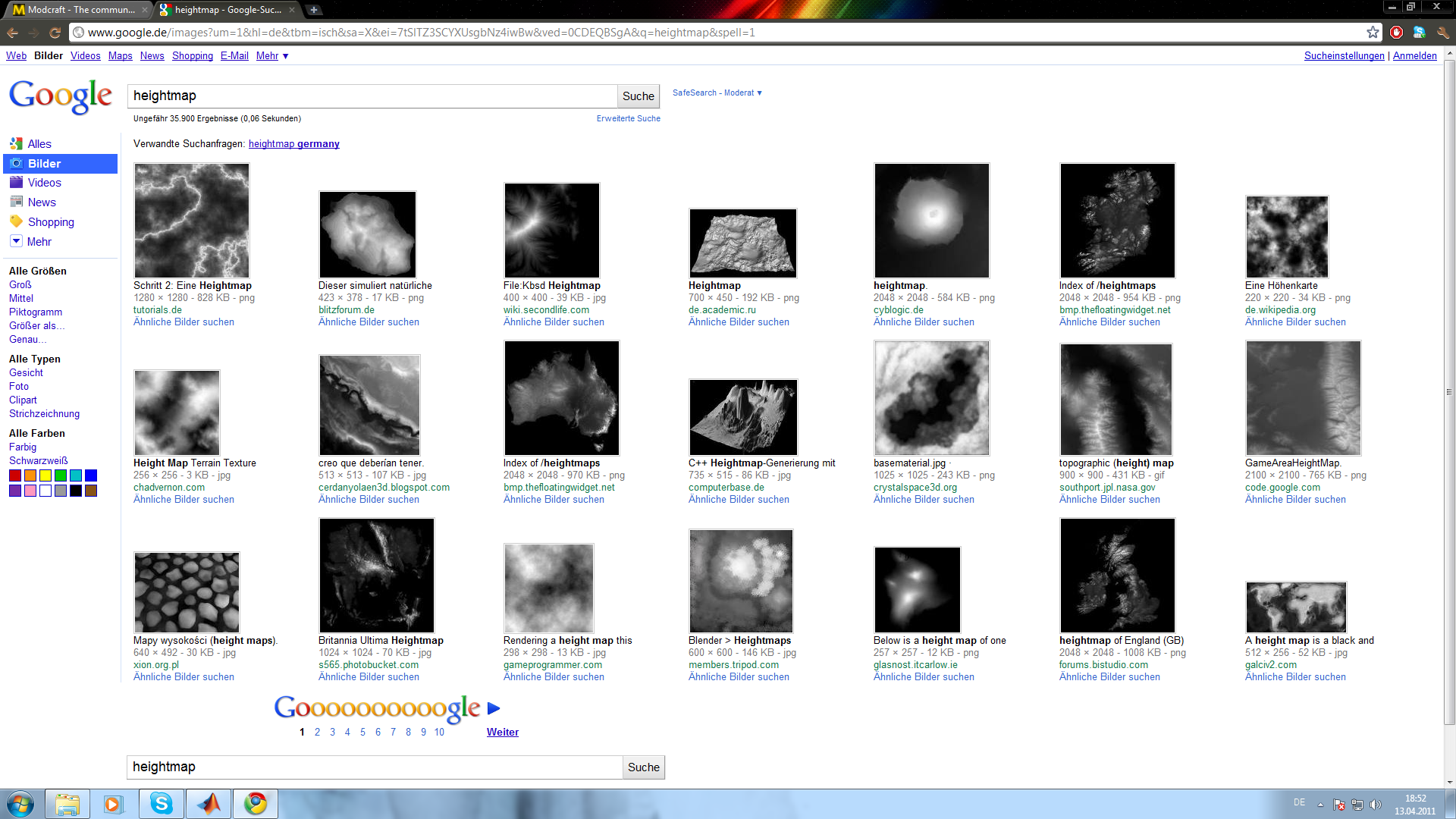Filter by Strichzeichnung image type
The image size is (1456, 819).
[x=44, y=413]
